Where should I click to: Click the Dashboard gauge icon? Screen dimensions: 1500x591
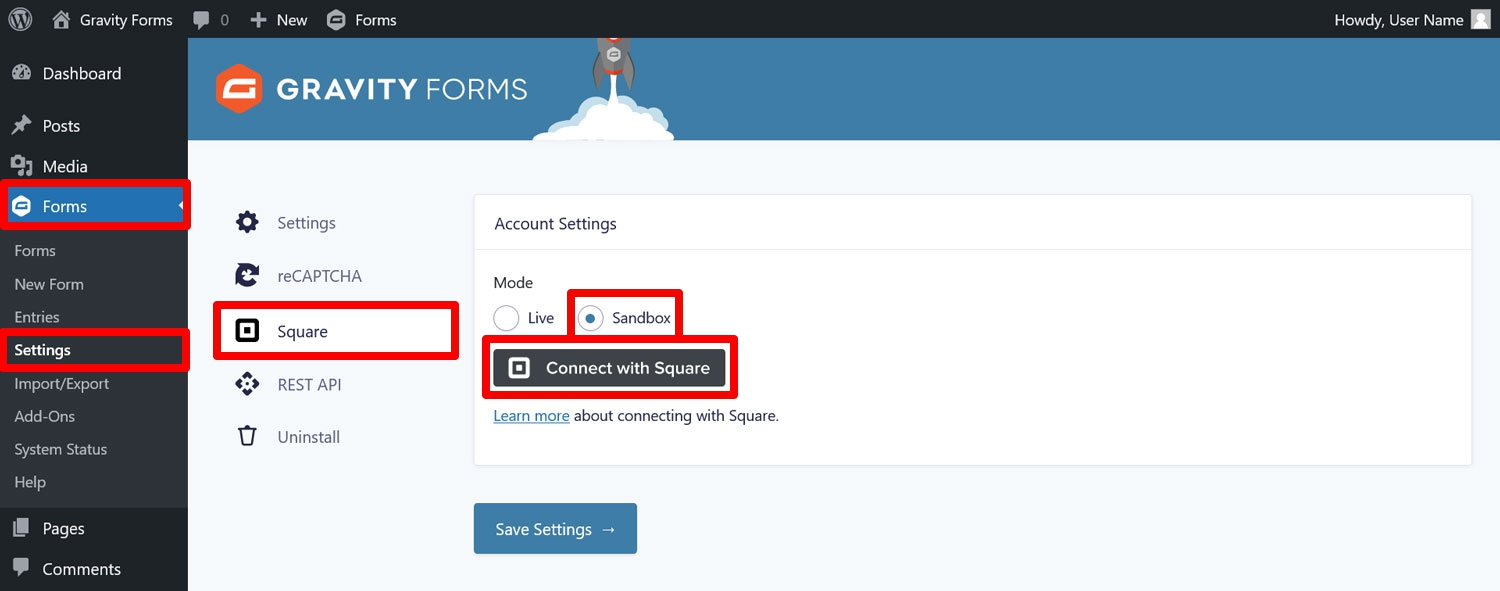pos(21,73)
